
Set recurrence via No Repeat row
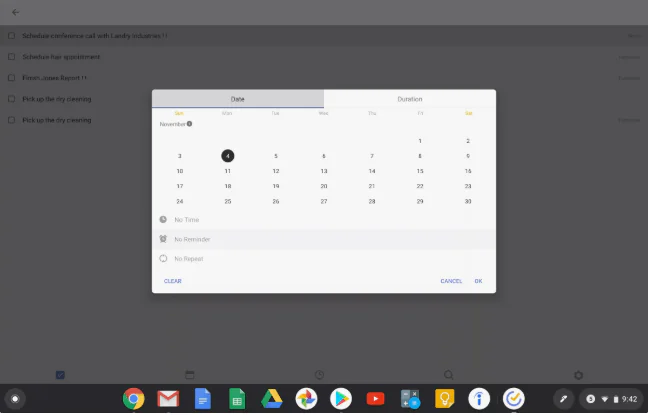tap(324, 258)
